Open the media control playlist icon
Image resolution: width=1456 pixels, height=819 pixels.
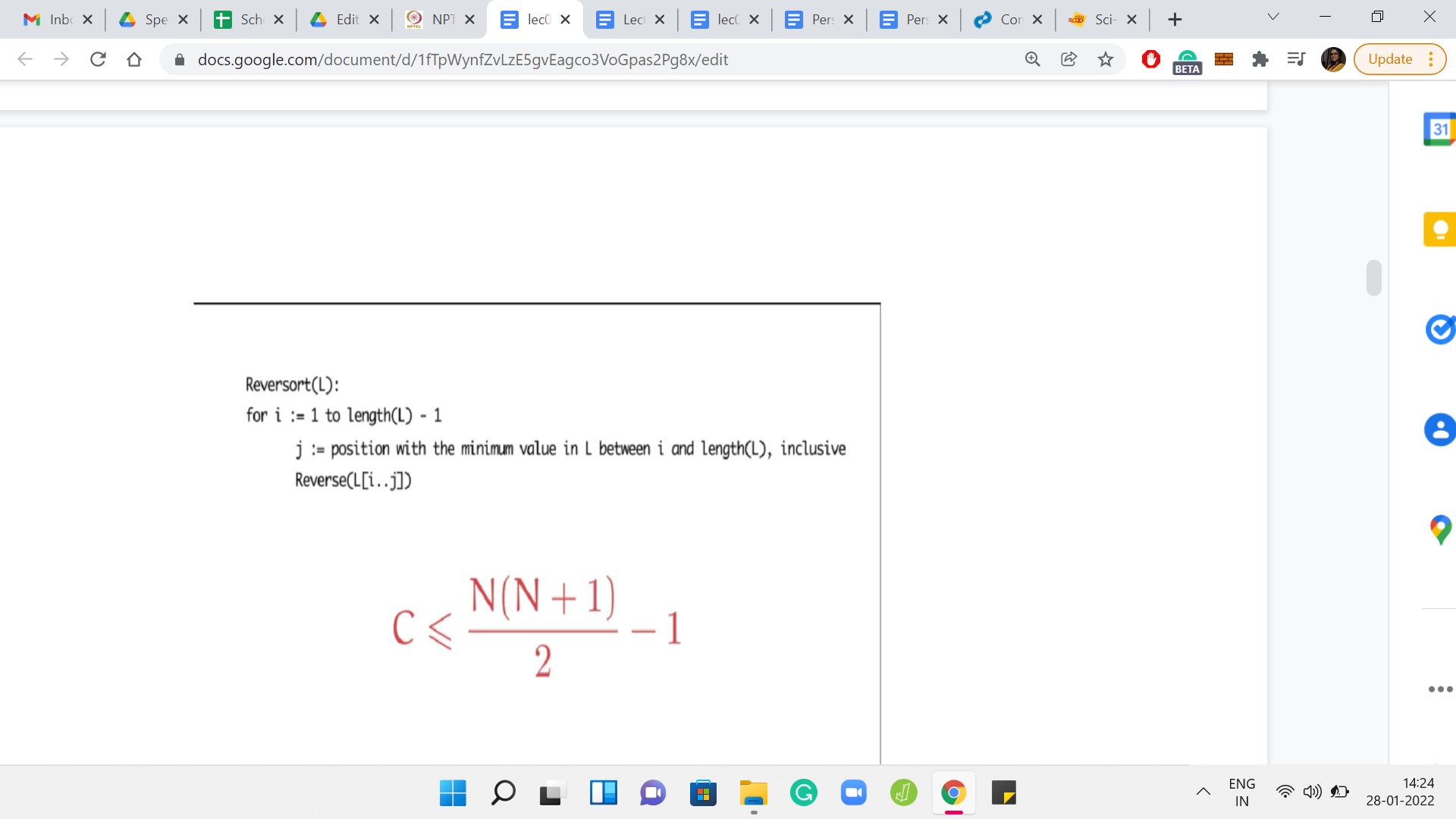pos(1296,59)
